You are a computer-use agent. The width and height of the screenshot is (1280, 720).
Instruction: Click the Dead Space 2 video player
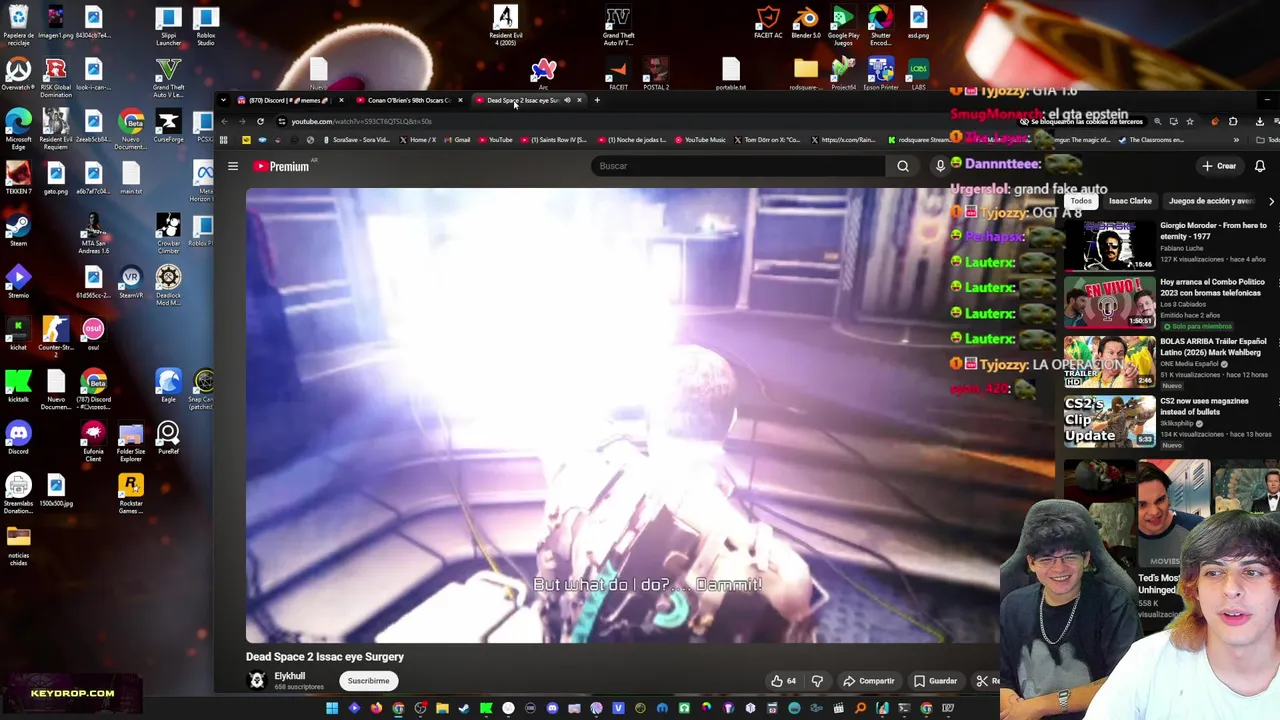[x=650, y=415]
